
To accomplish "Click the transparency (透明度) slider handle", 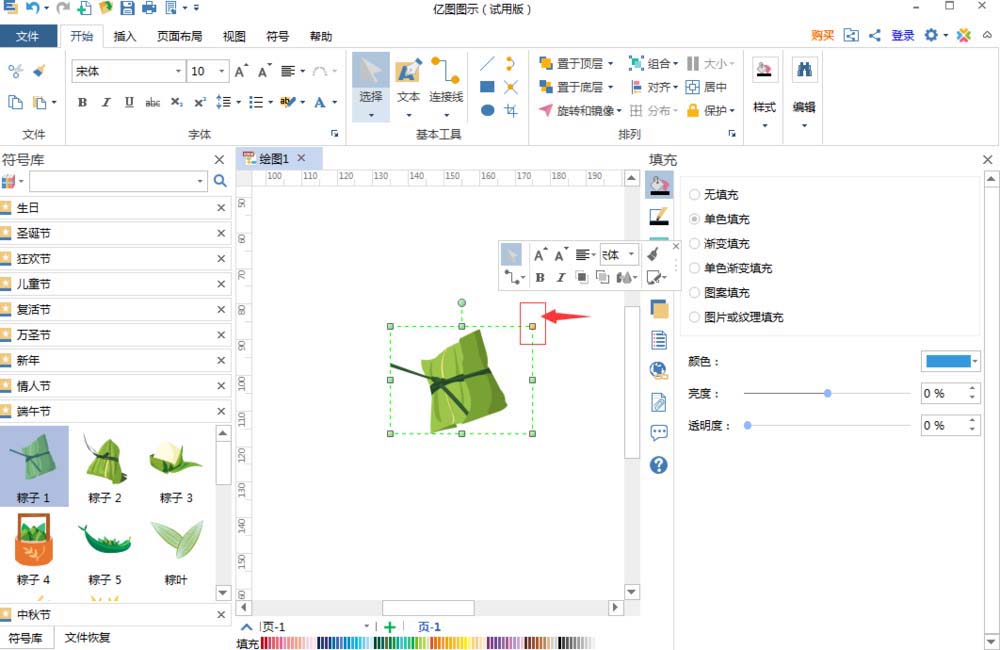I will pyautogui.click(x=747, y=425).
